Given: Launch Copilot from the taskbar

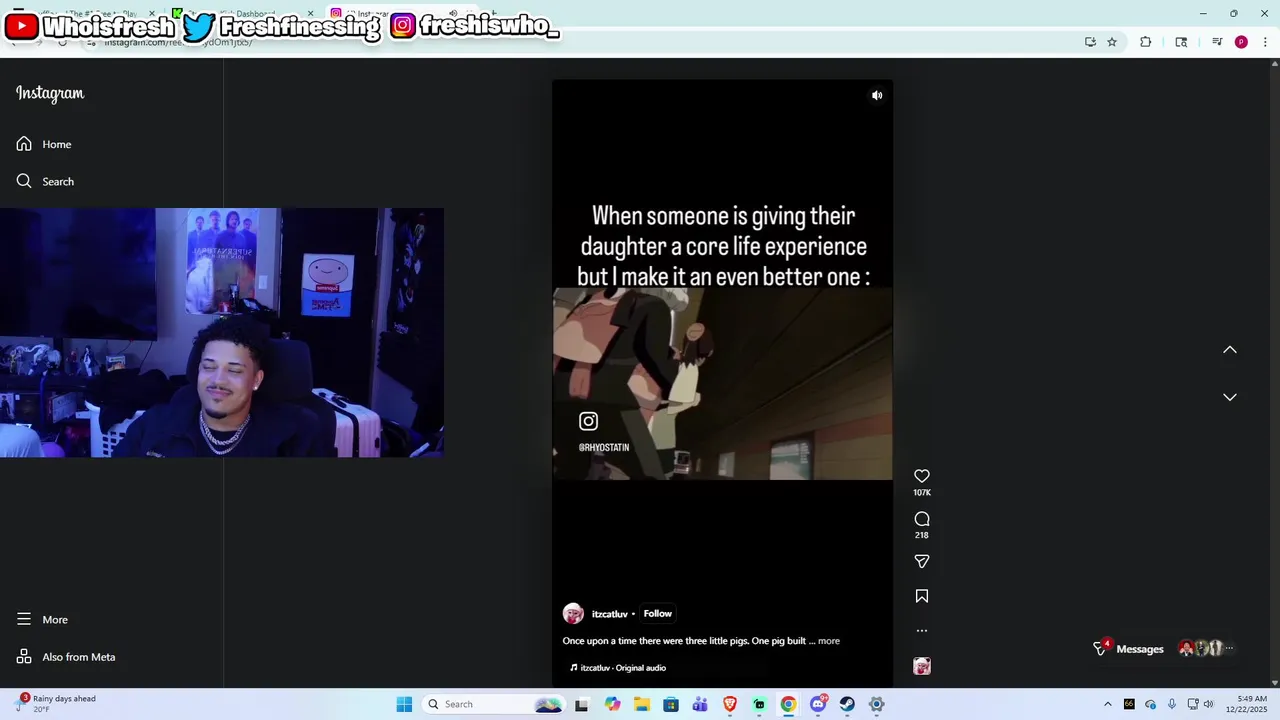Looking at the screenshot, I should click(612, 704).
